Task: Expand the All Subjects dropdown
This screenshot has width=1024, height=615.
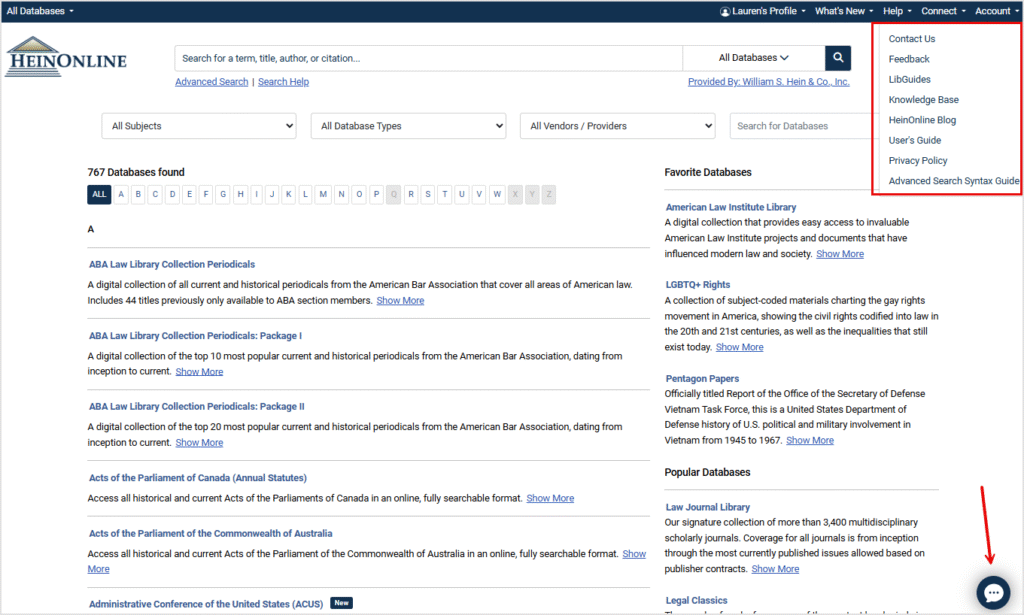Action: click(199, 126)
